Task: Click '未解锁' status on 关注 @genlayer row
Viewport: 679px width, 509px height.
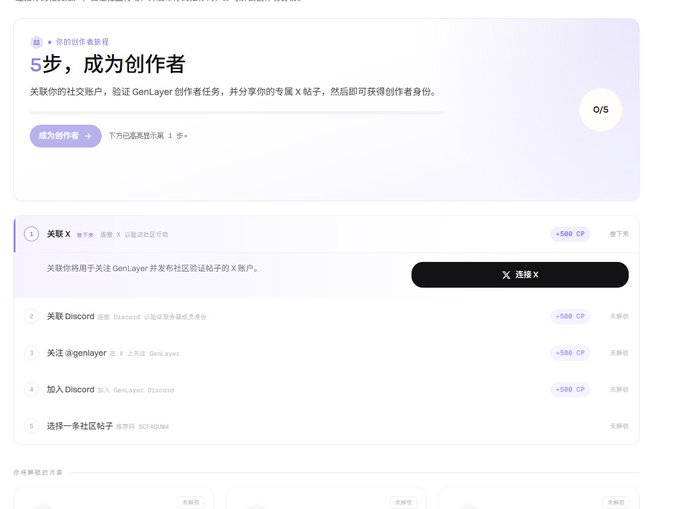Action: point(619,353)
